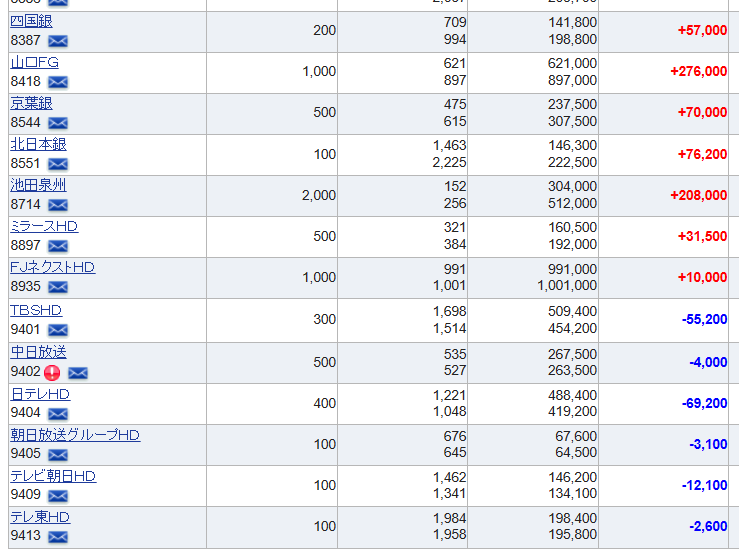Select the +76,200 profit value
This screenshot has width=739, height=560.
(702, 154)
